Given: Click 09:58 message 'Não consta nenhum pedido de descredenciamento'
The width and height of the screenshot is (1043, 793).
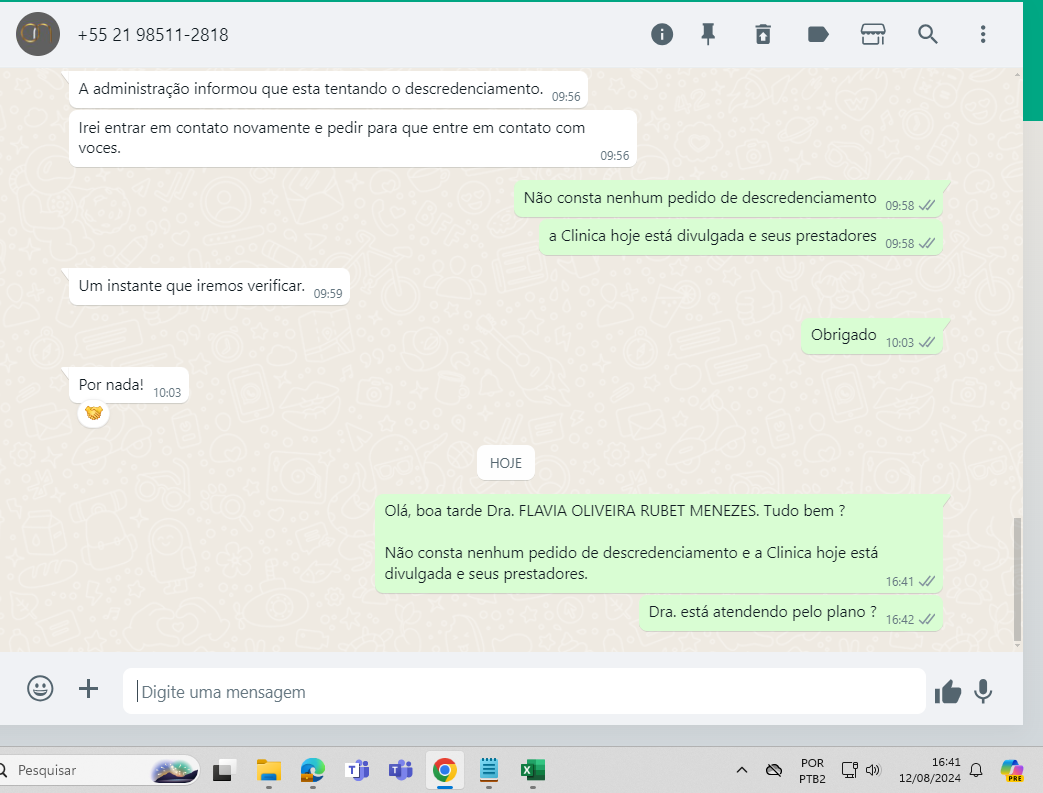Looking at the screenshot, I should 728,199.
